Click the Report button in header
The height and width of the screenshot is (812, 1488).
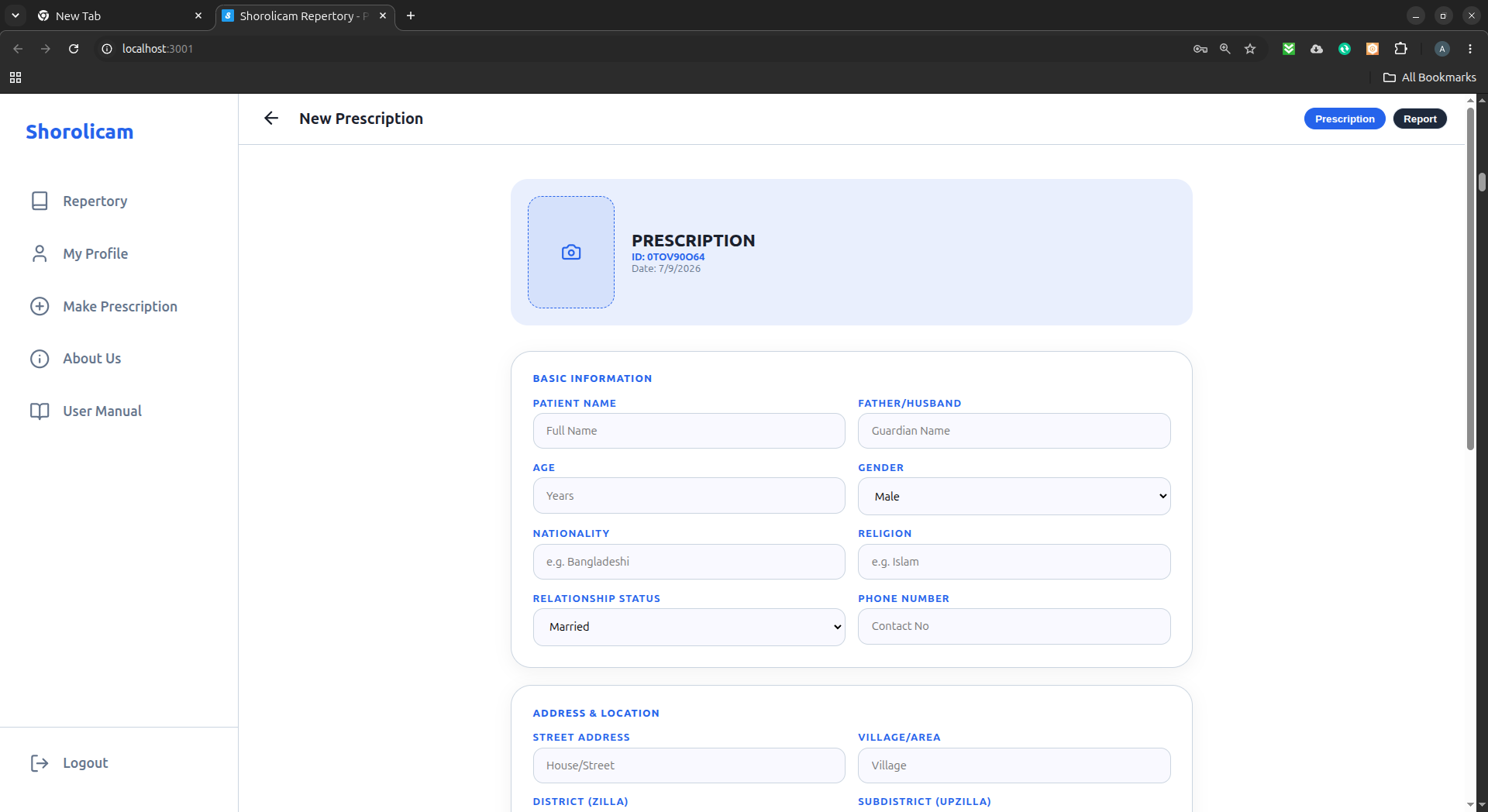pyautogui.click(x=1419, y=119)
